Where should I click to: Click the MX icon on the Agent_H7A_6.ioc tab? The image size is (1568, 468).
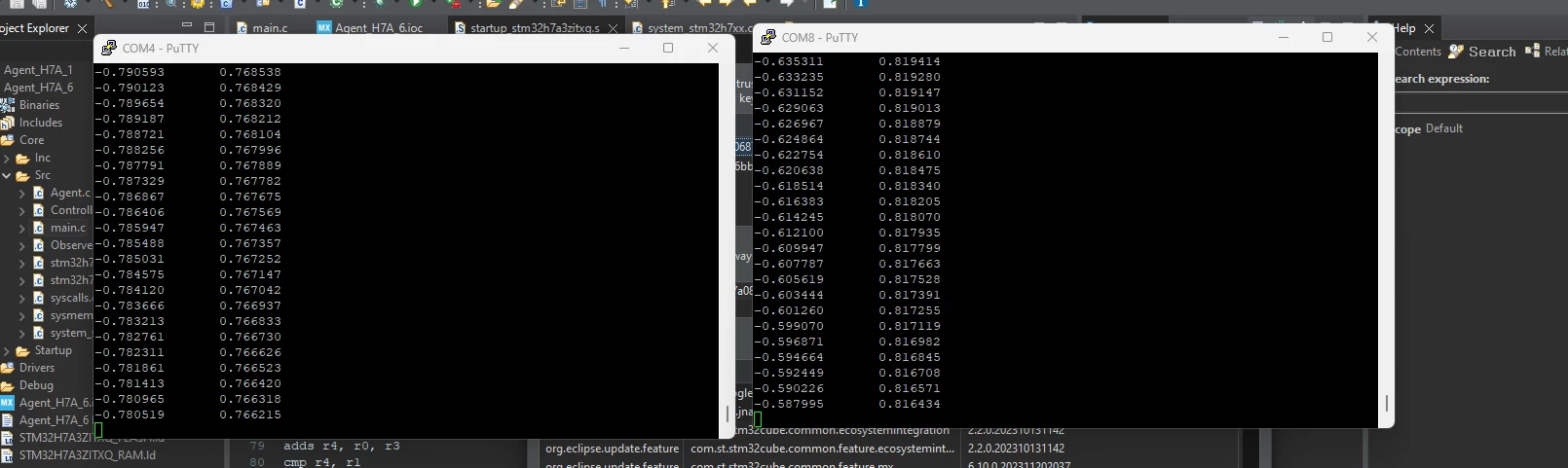pyautogui.click(x=324, y=28)
